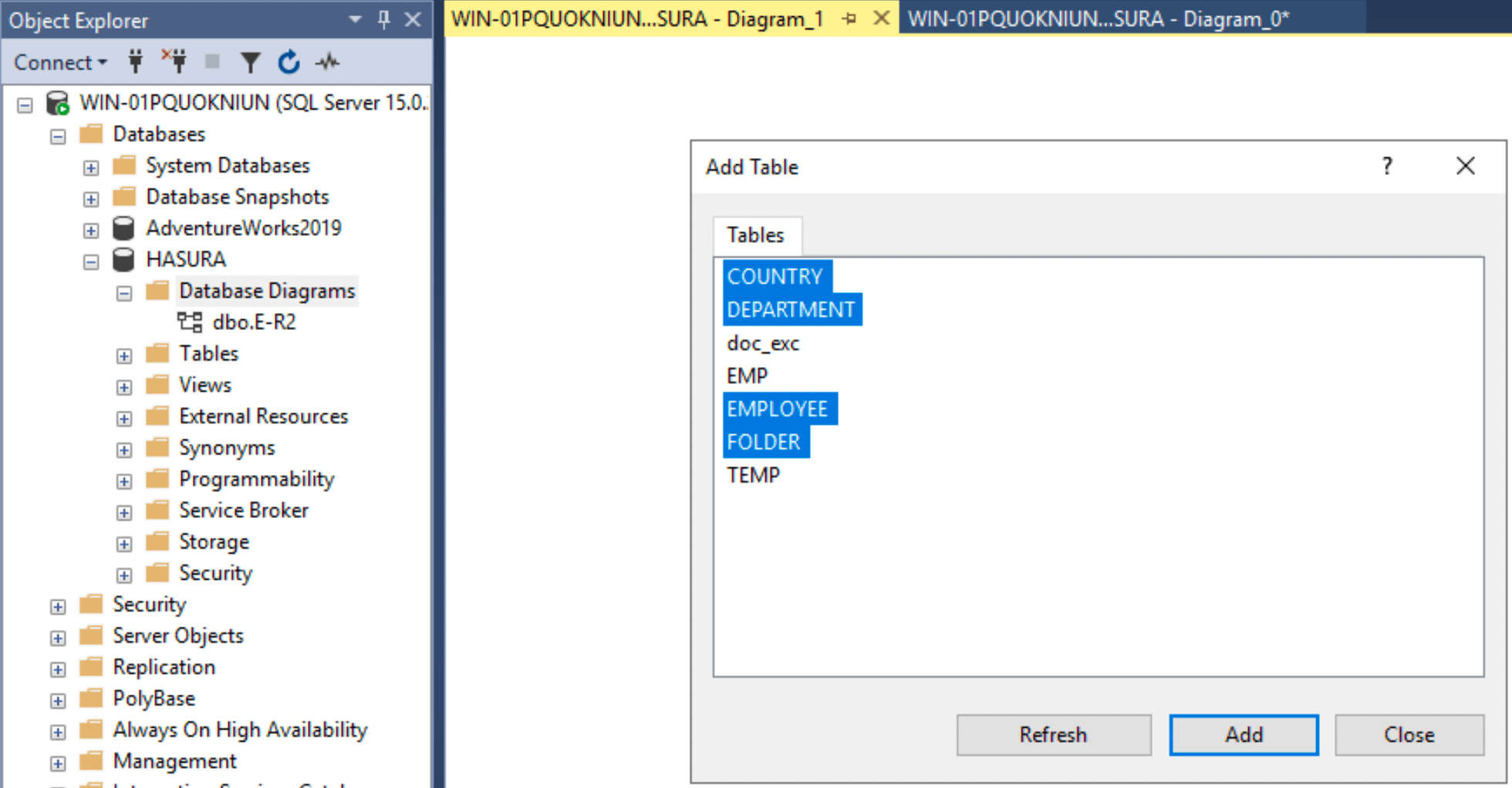Screen dimensions: 1512x788
Task: Click the pin icon on Diagram_1 tab
Action: coord(849,18)
